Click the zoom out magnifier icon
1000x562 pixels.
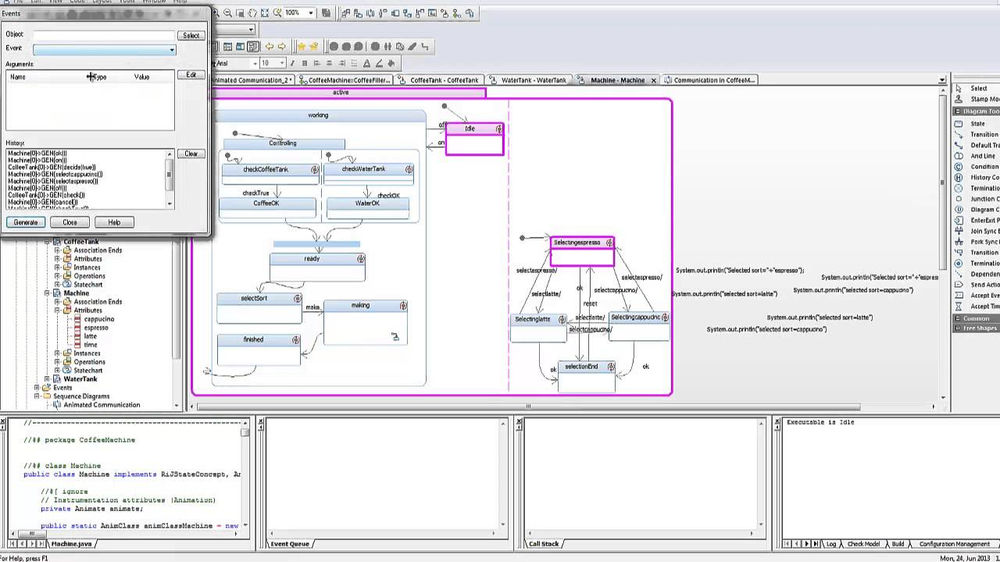point(228,13)
